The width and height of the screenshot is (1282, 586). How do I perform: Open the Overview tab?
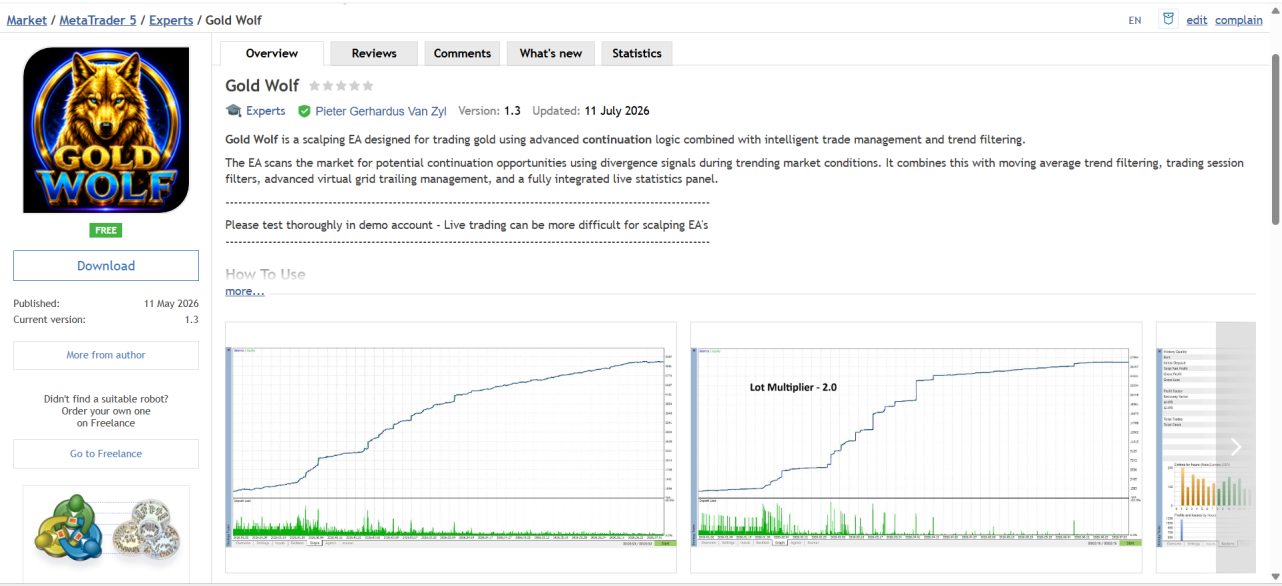point(272,53)
